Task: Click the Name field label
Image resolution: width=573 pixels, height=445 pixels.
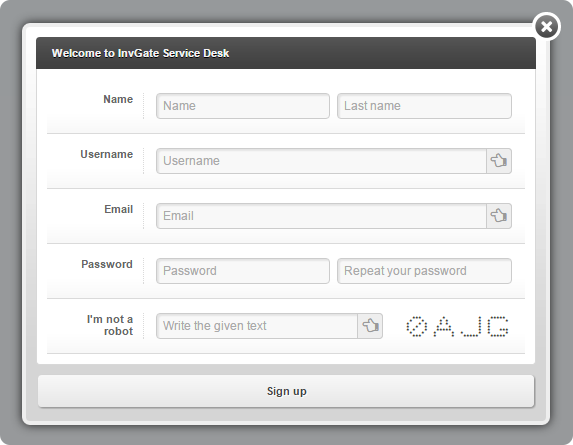Action: pyautogui.click(x=118, y=99)
